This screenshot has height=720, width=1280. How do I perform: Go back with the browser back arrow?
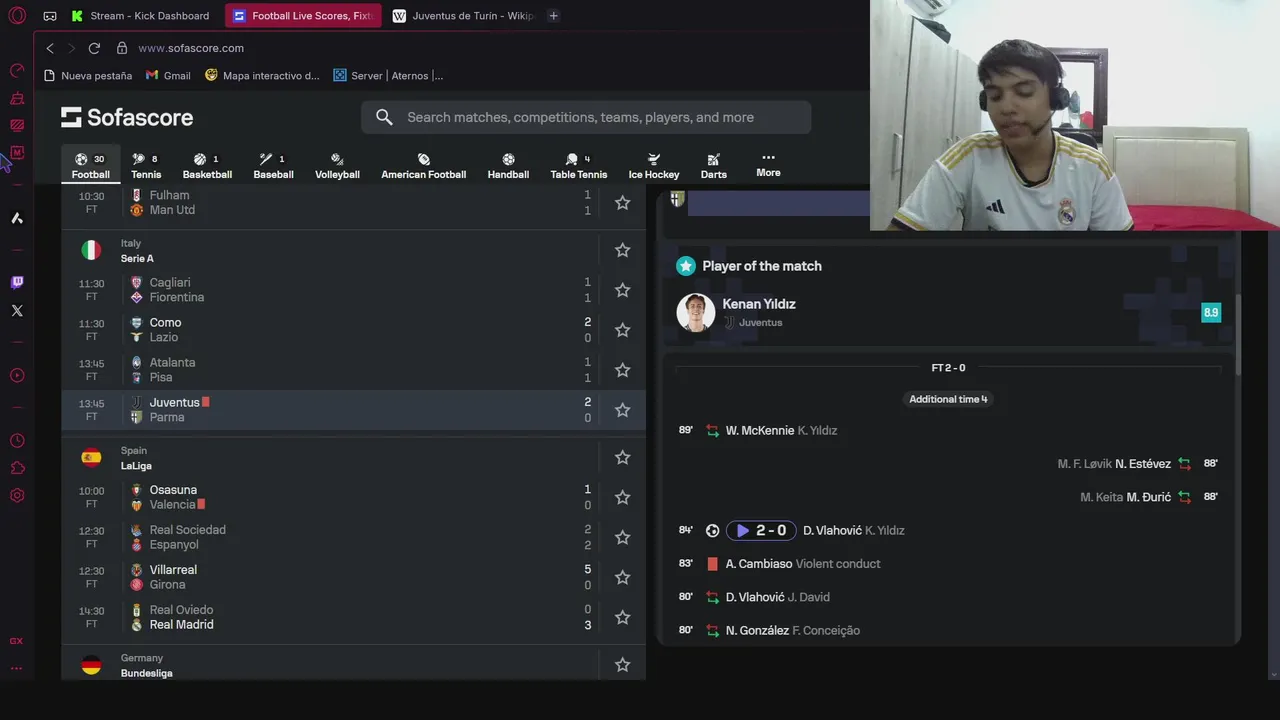click(x=50, y=48)
